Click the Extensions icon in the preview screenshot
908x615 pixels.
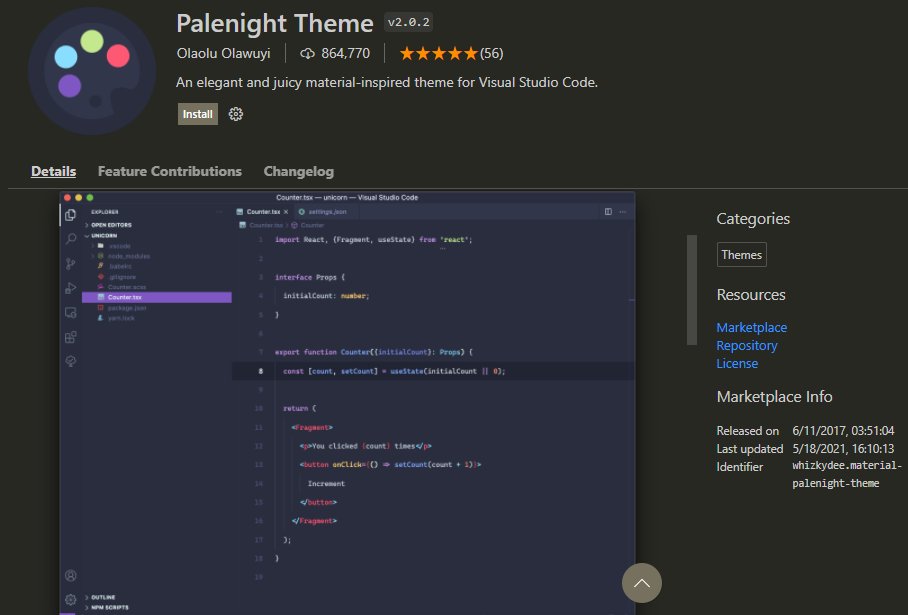pyautogui.click(x=71, y=337)
